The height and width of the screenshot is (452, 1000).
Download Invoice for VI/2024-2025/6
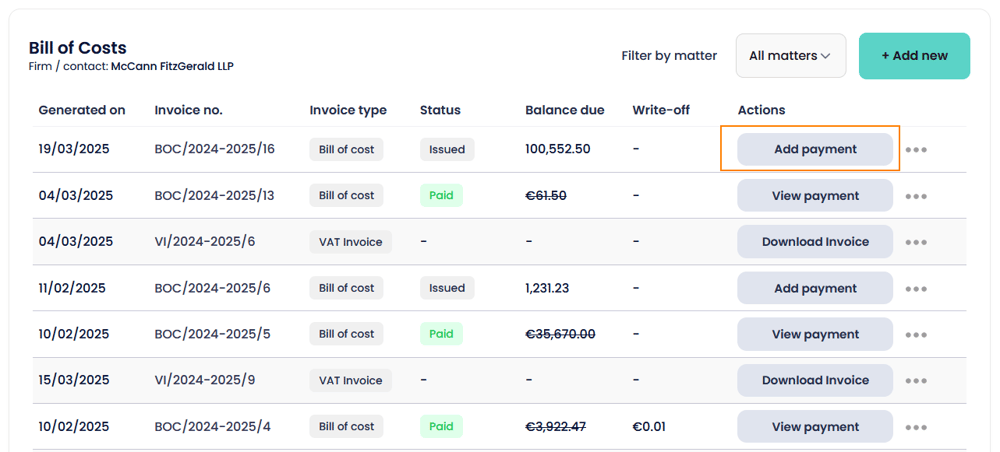(815, 242)
